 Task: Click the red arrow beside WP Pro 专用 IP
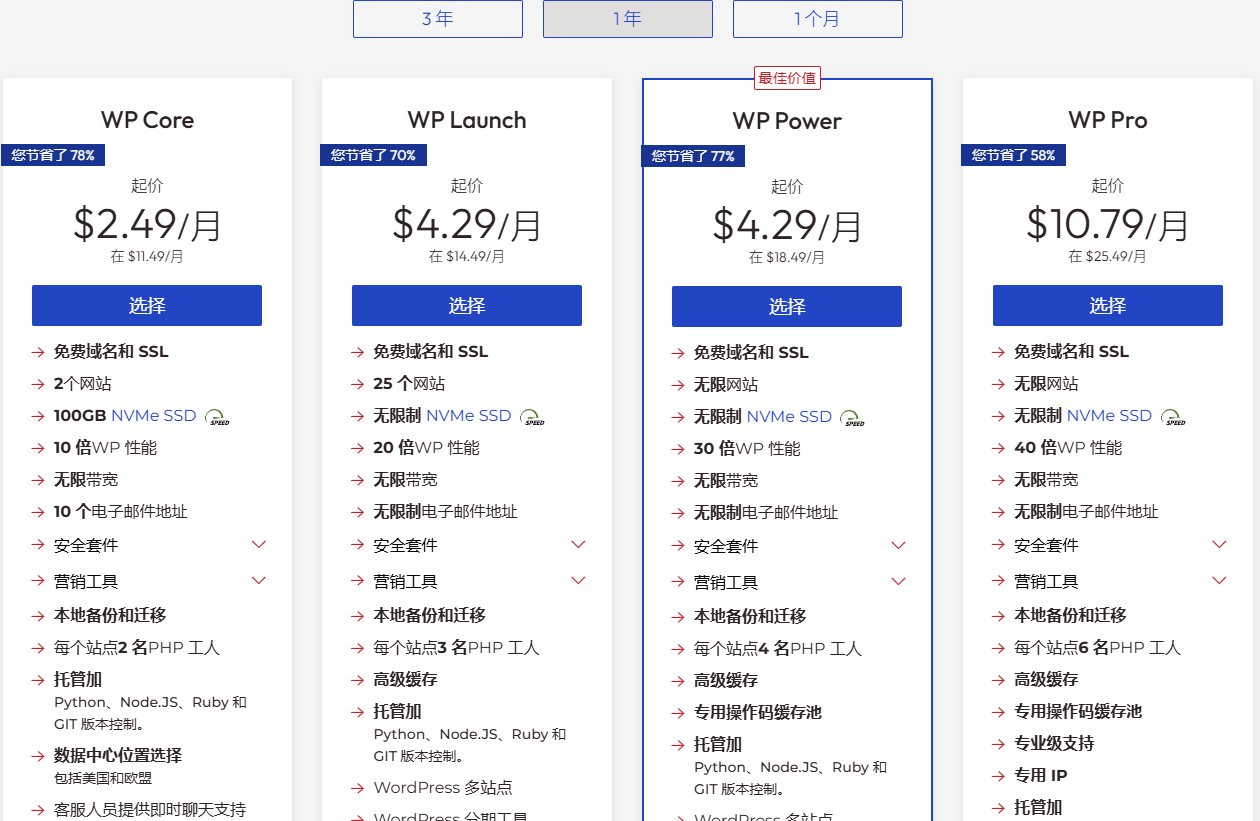(998, 775)
